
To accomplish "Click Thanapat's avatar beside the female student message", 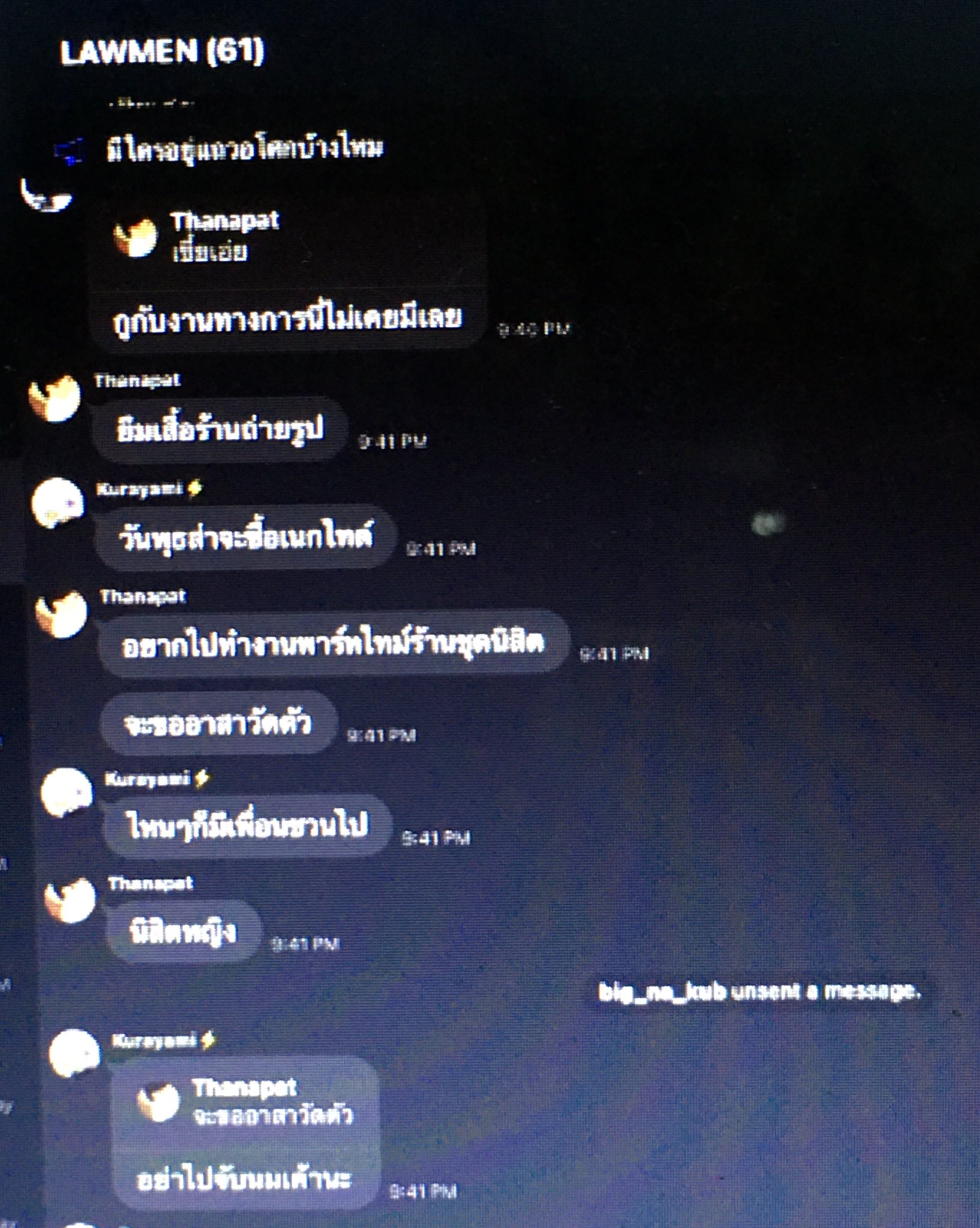I will (70, 899).
